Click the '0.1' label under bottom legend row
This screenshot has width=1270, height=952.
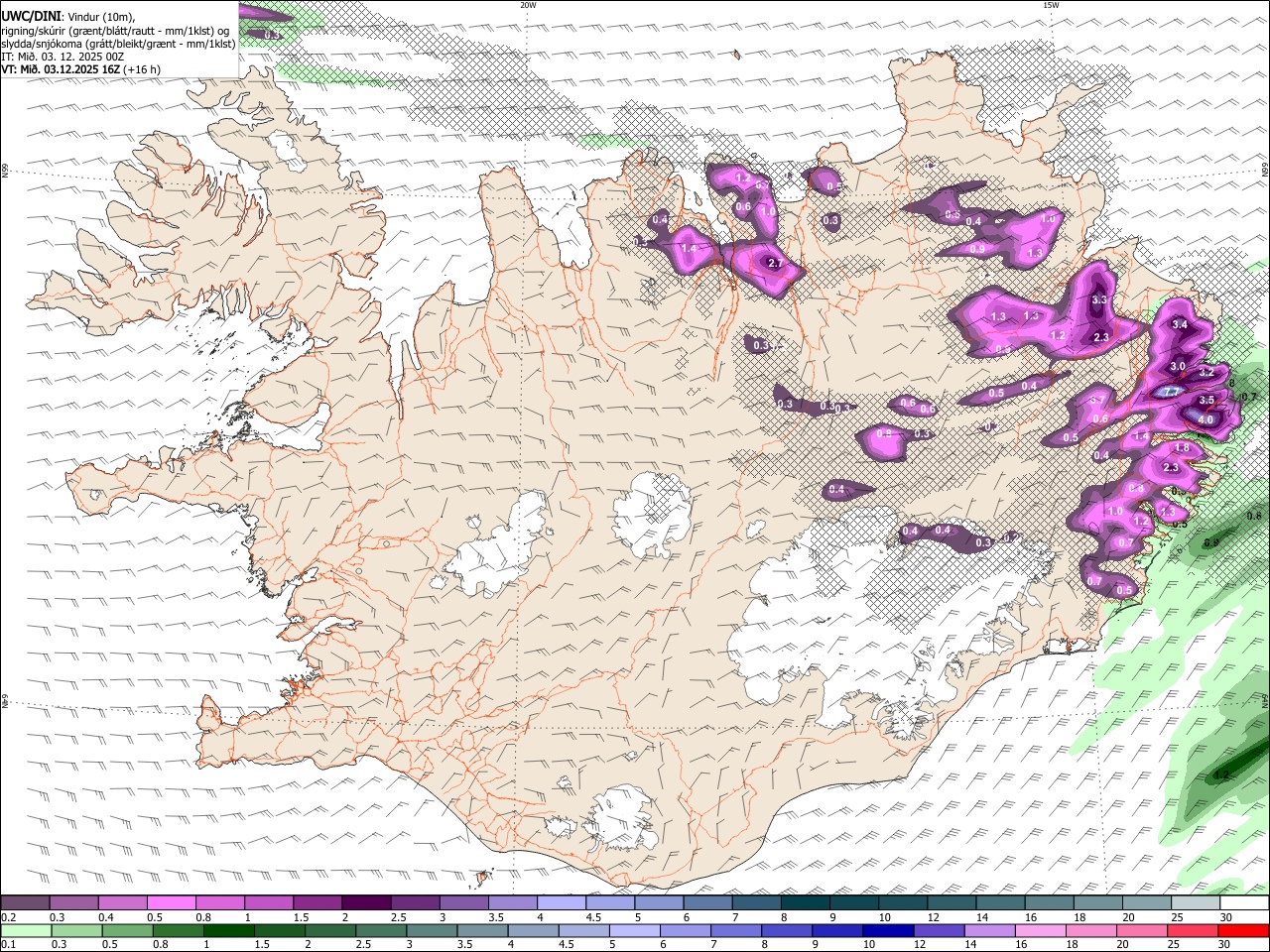[x=8, y=945]
